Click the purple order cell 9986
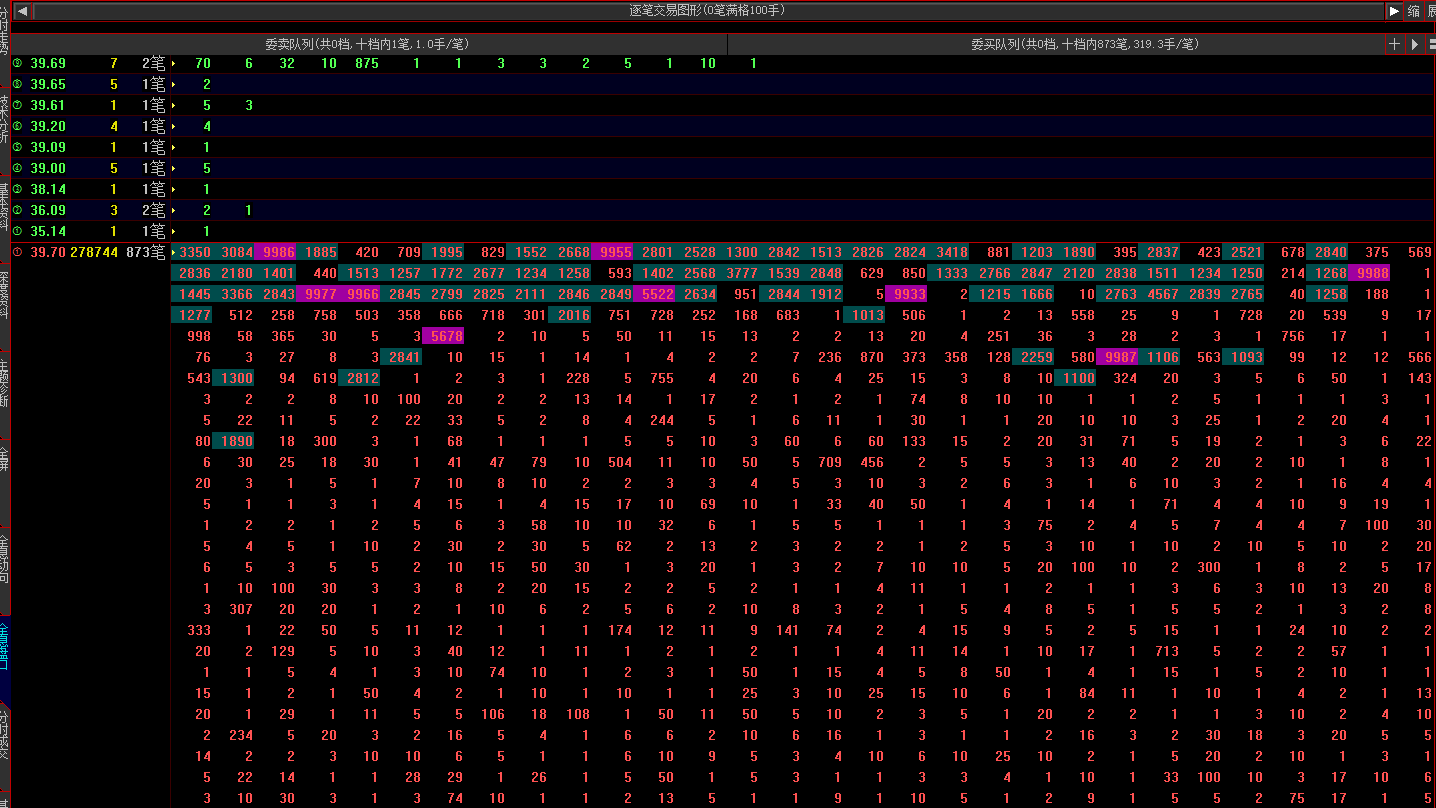The image size is (1436, 808). tap(275, 252)
